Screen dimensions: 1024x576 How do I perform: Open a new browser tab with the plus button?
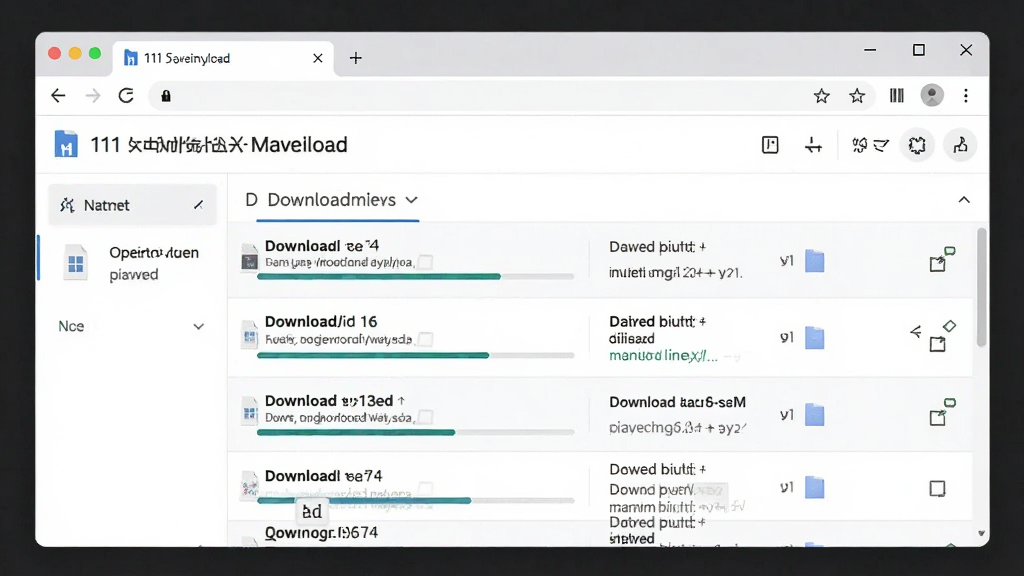pos(355,58)
